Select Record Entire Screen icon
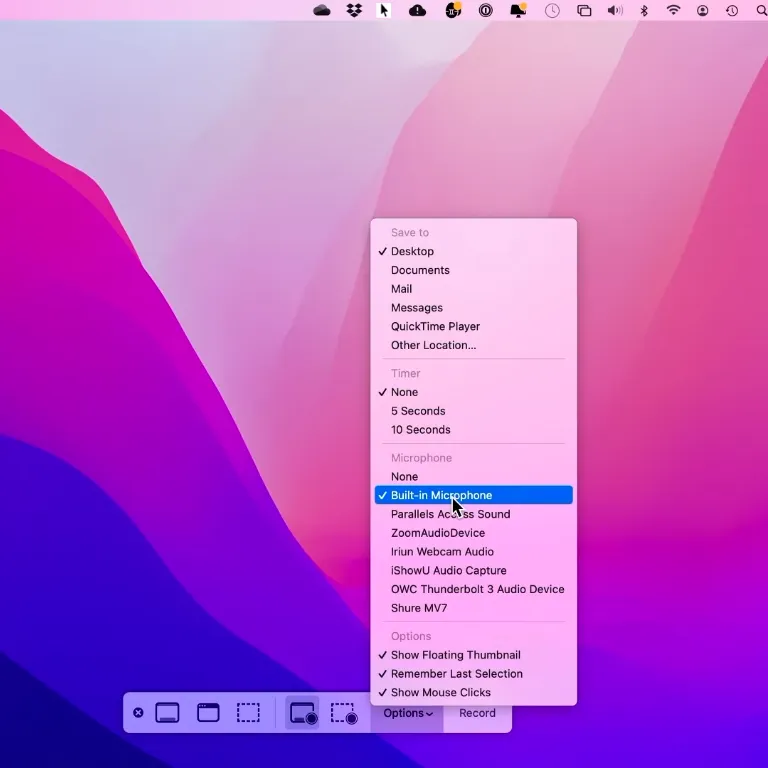Image resolution: width=768 pixels, height=768 pixels. 303,713
